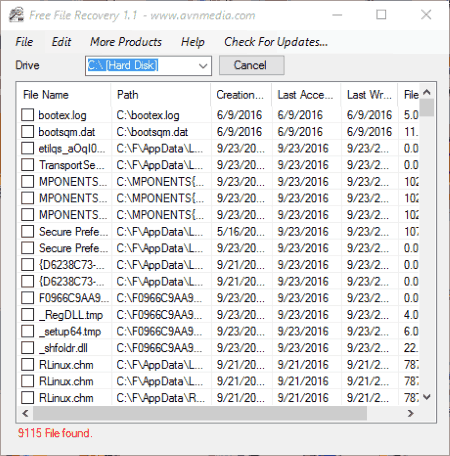Tick the checkbox for bootex.log
The width and height of the screenshot is (450, 456).
pos(27,115)
